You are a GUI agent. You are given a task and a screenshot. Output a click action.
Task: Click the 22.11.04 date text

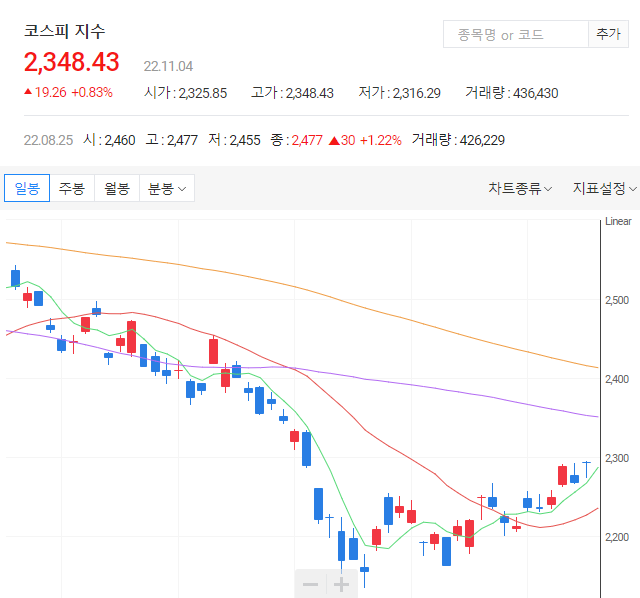[168, 66]
